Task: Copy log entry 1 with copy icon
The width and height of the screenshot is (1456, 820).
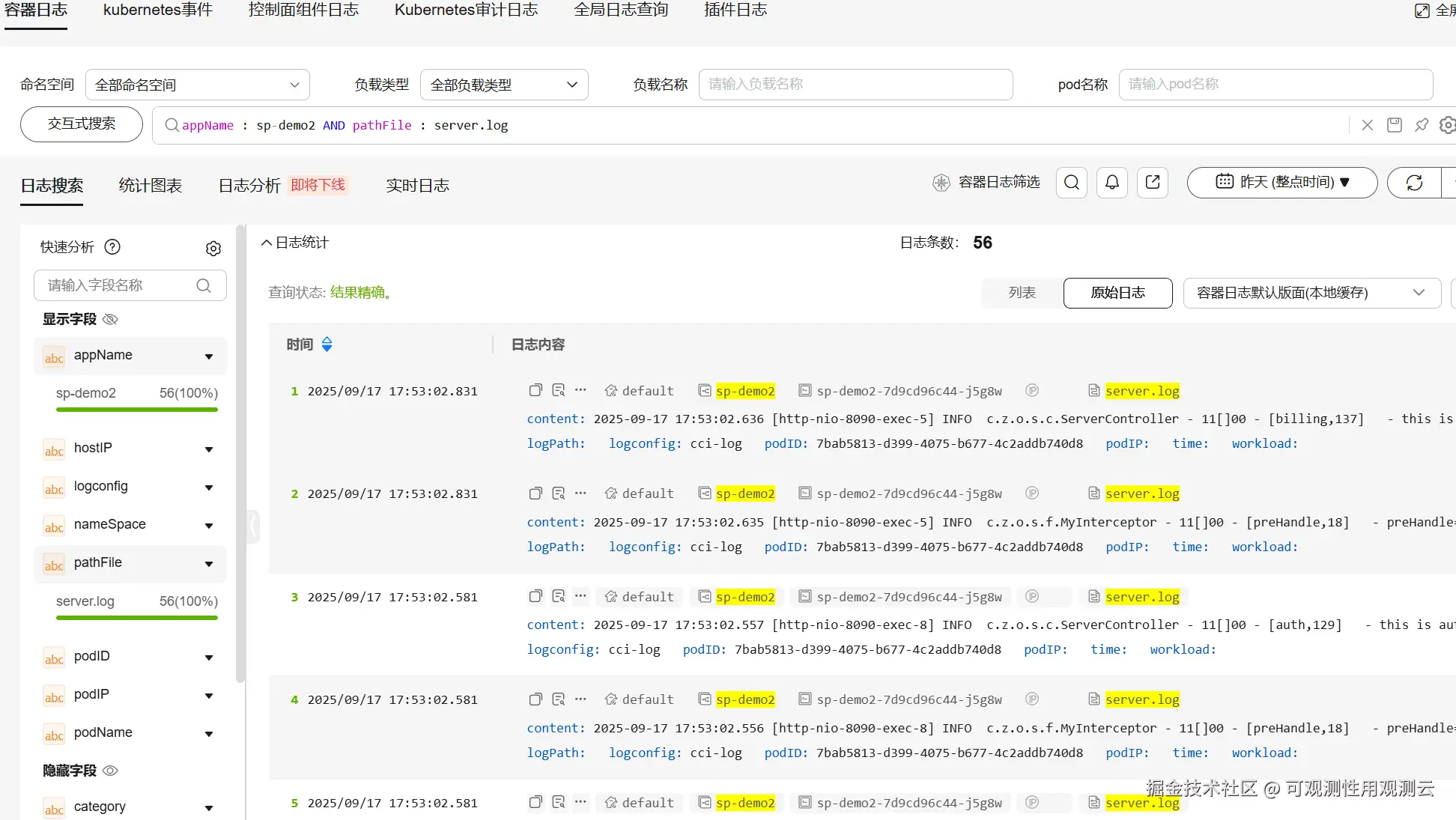Action: click(536, 390)
